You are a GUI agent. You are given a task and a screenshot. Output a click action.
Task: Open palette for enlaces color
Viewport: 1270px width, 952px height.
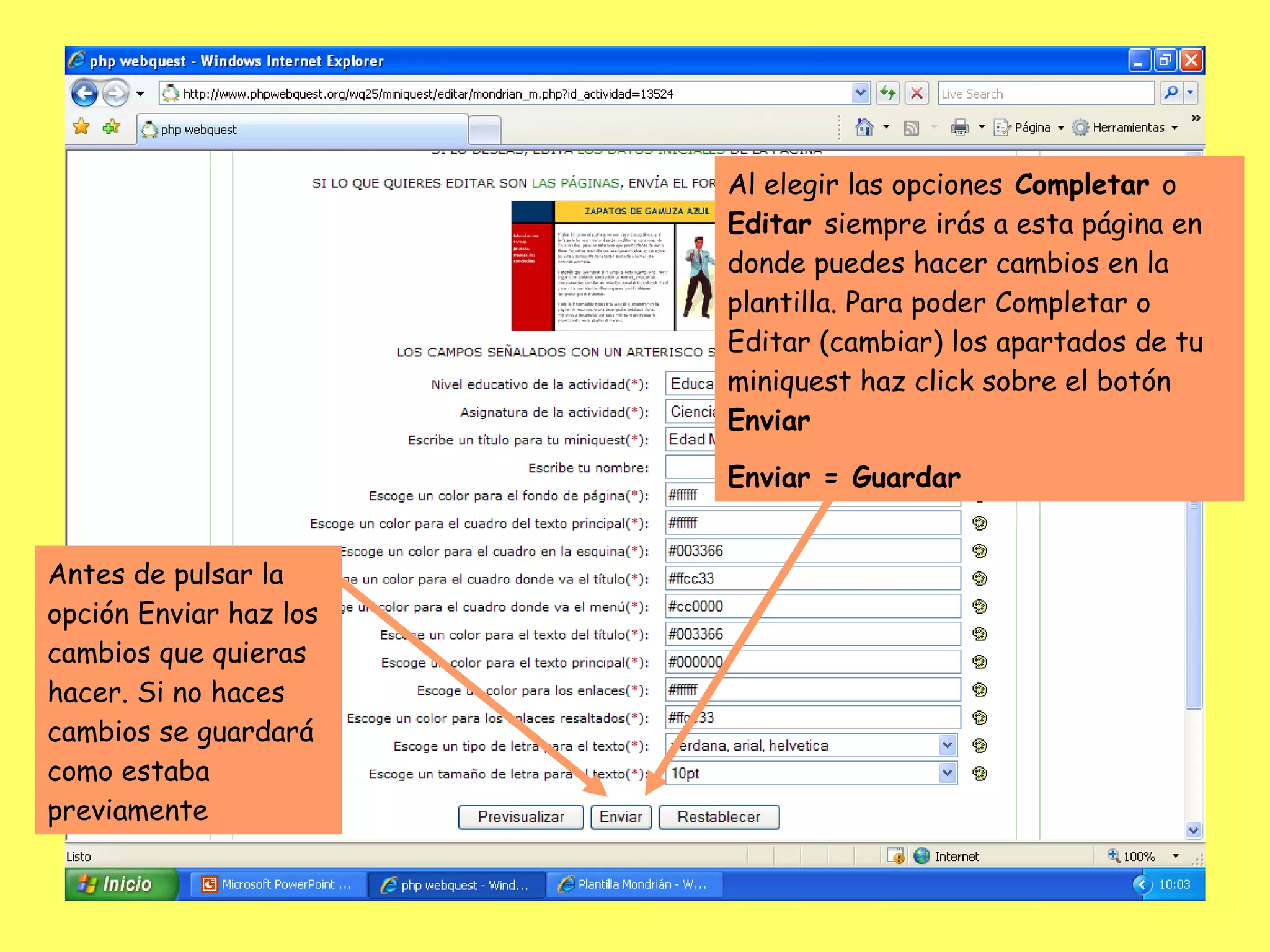click(980, 690)
